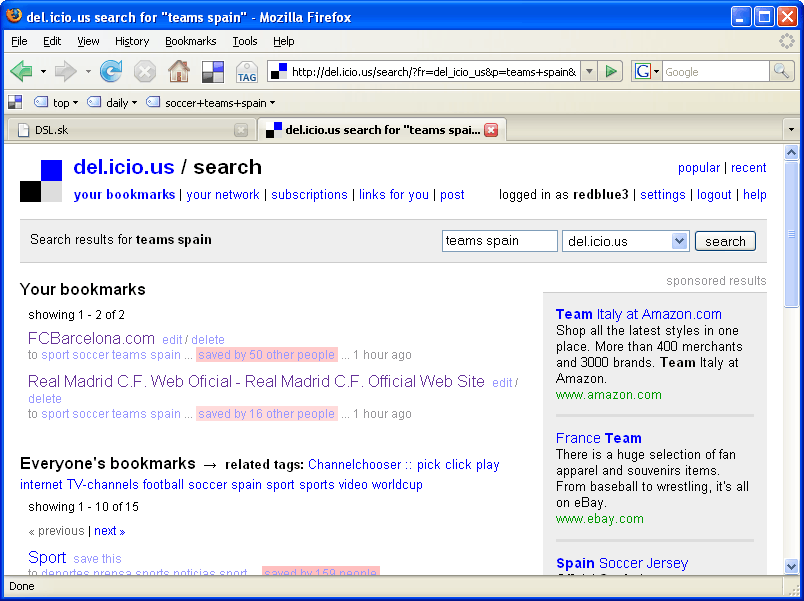Click the green Go arrow button
The width and height of the screenshot is (804, 601).
[611, 72]
